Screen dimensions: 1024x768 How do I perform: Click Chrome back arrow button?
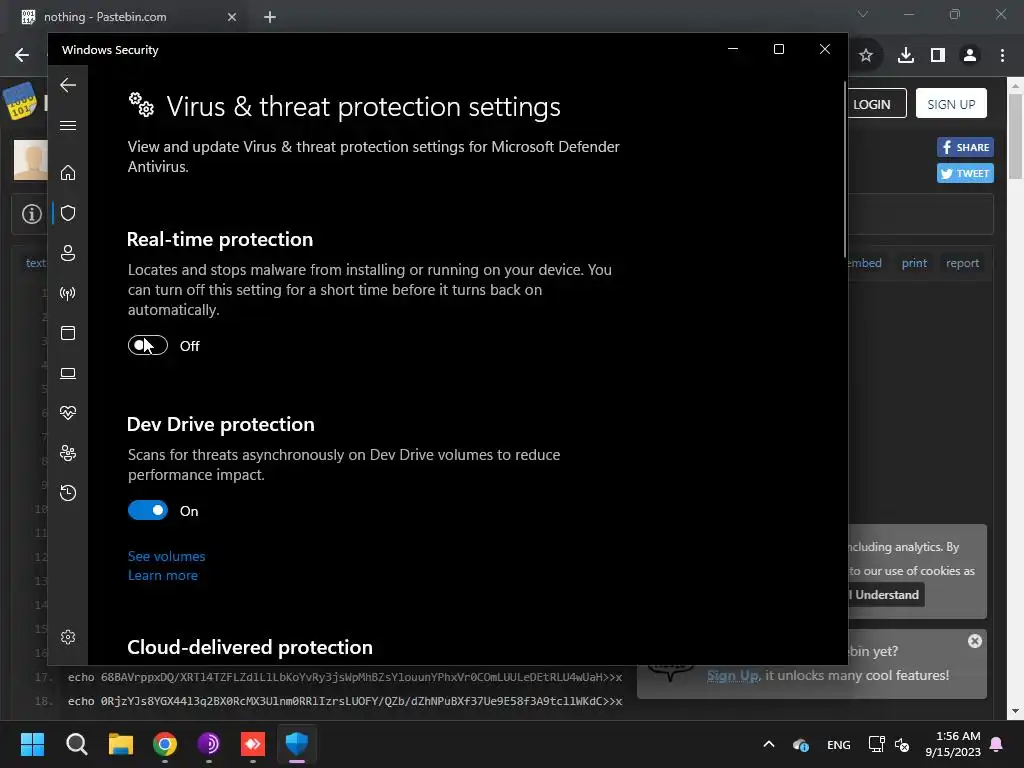(22, 55)
